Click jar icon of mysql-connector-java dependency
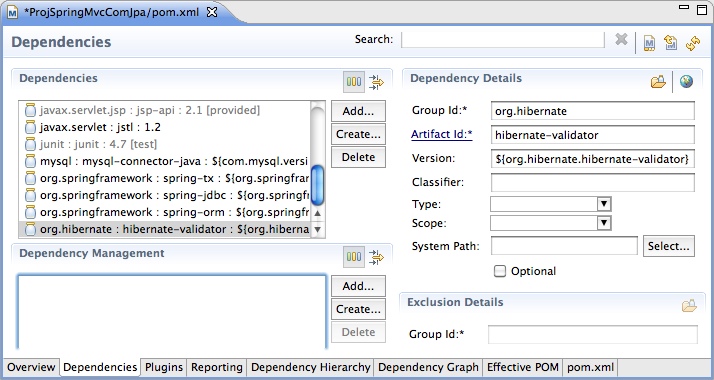The image size is (714, 380). click(30, 161)
